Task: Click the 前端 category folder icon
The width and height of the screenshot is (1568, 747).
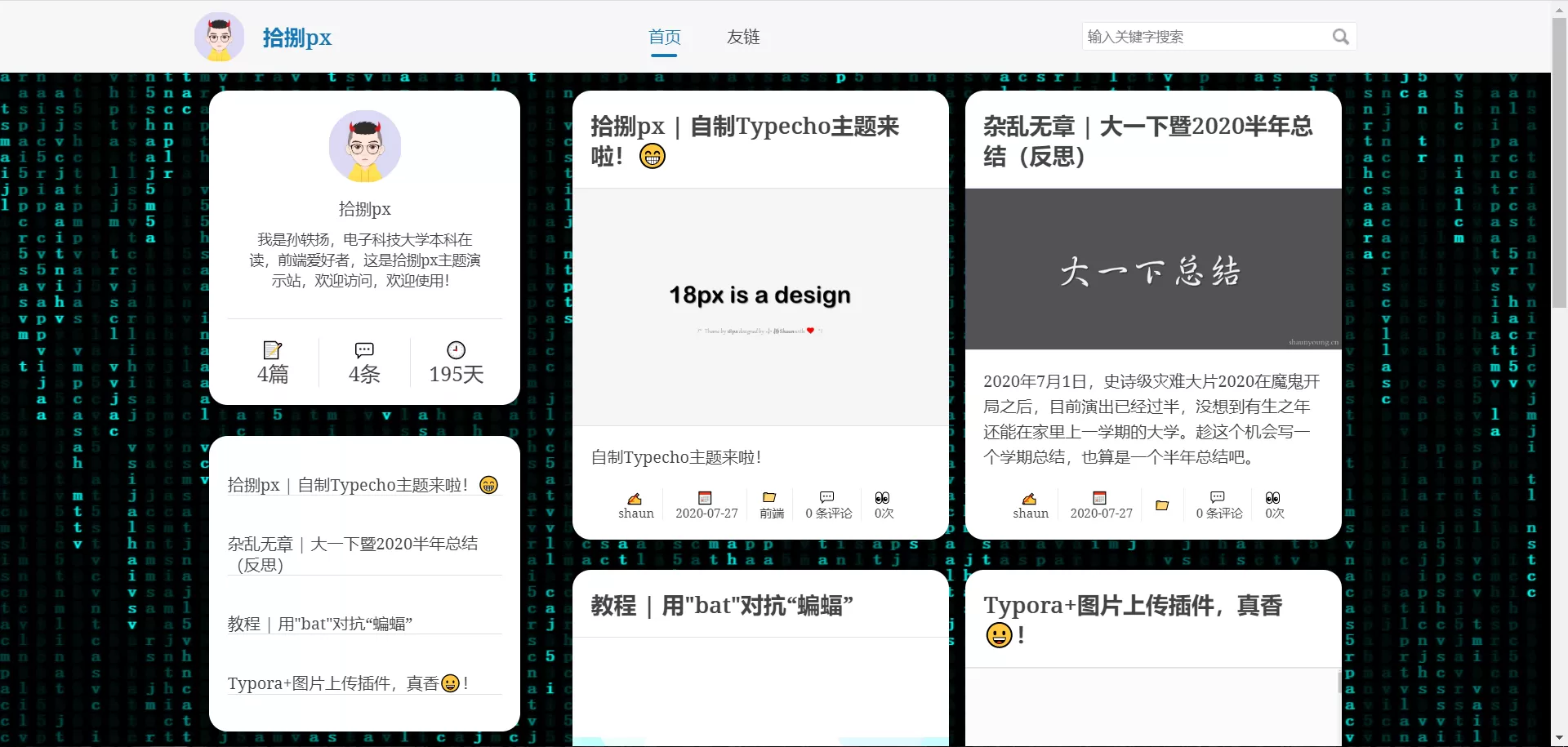Action: (769, 497)
